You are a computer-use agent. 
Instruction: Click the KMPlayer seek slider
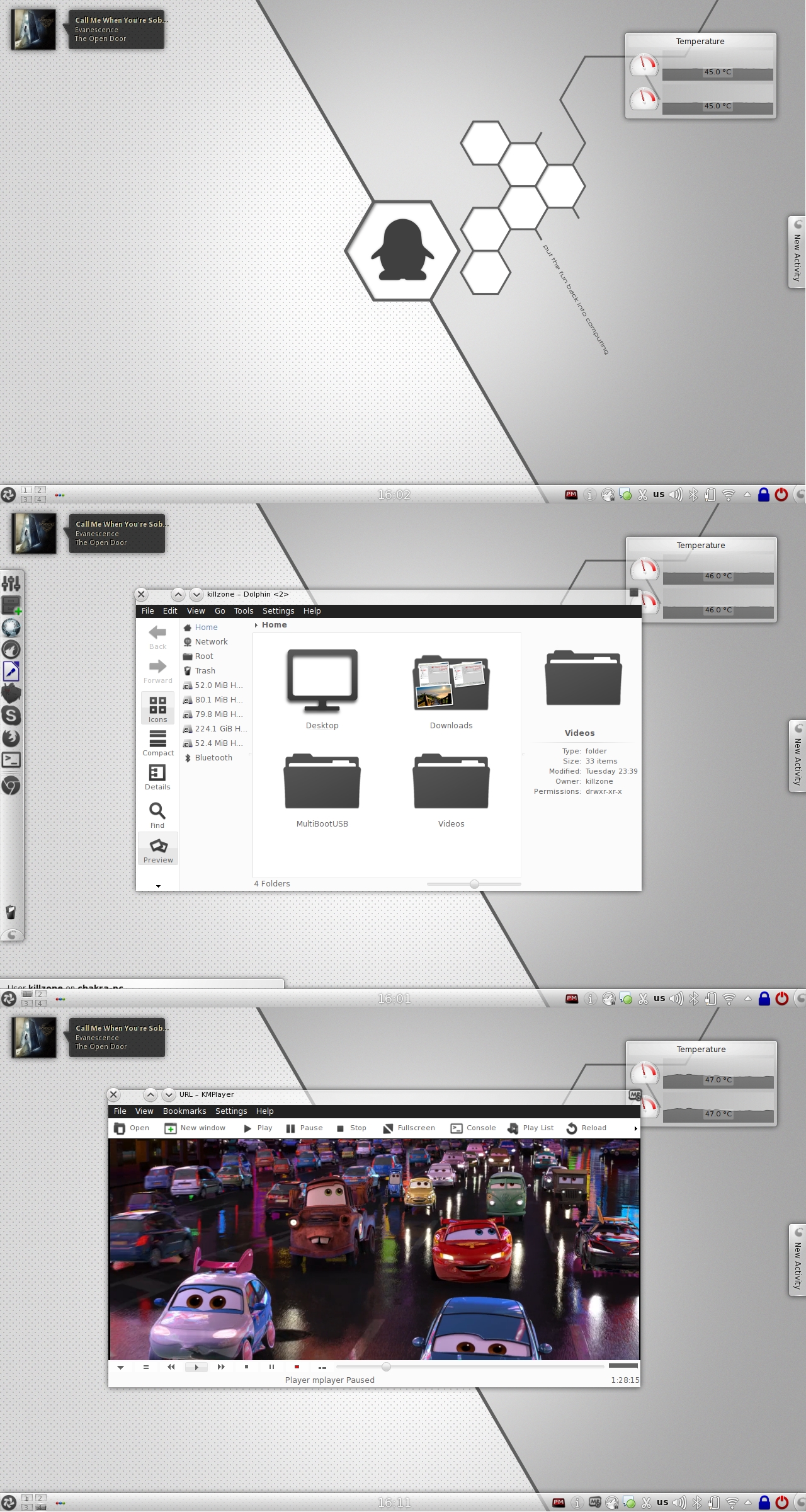pyautogui.click(x=470, y=1366)
